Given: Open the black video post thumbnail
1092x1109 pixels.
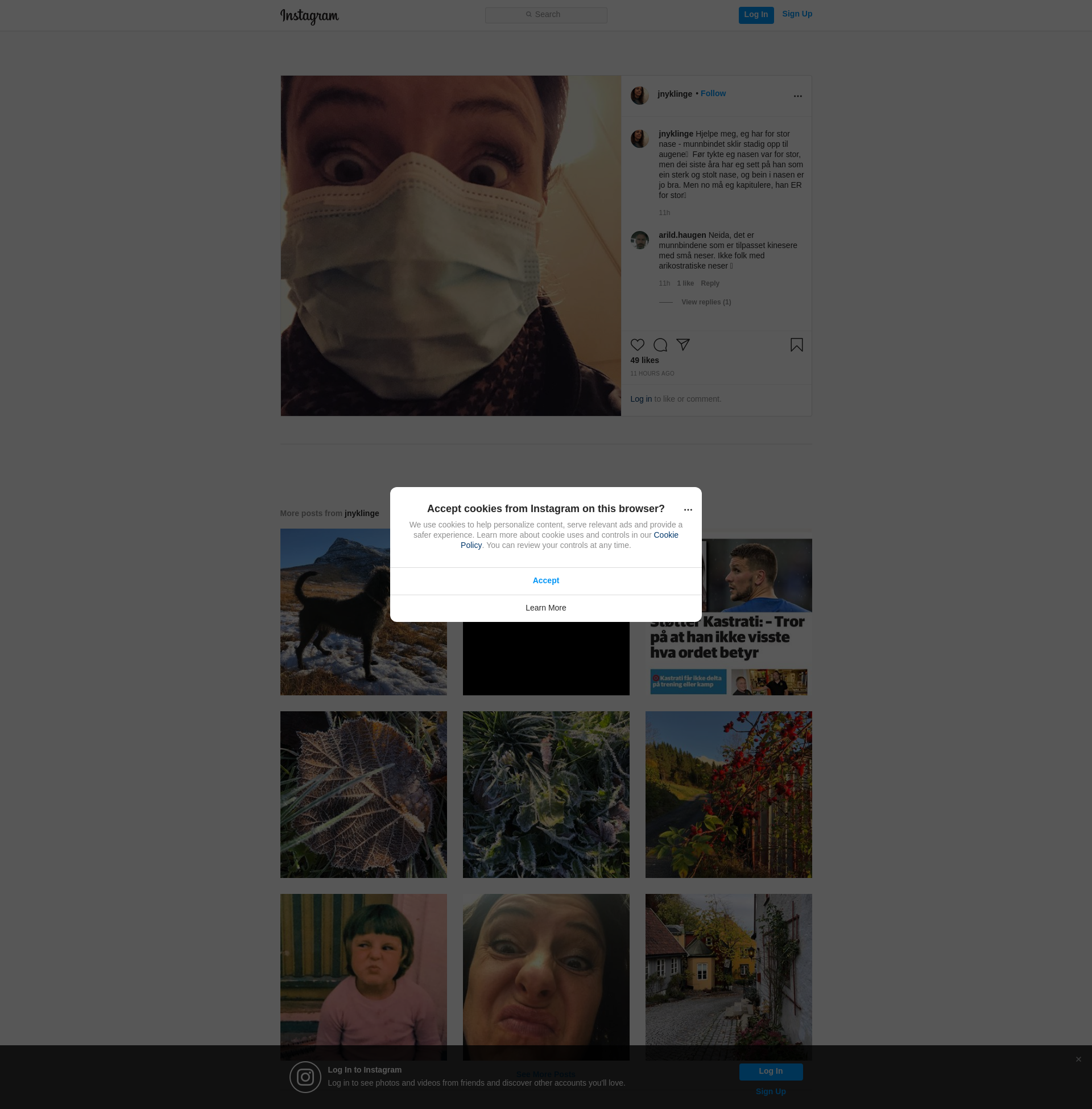Looking at the screenshot, I should [545, 659].
